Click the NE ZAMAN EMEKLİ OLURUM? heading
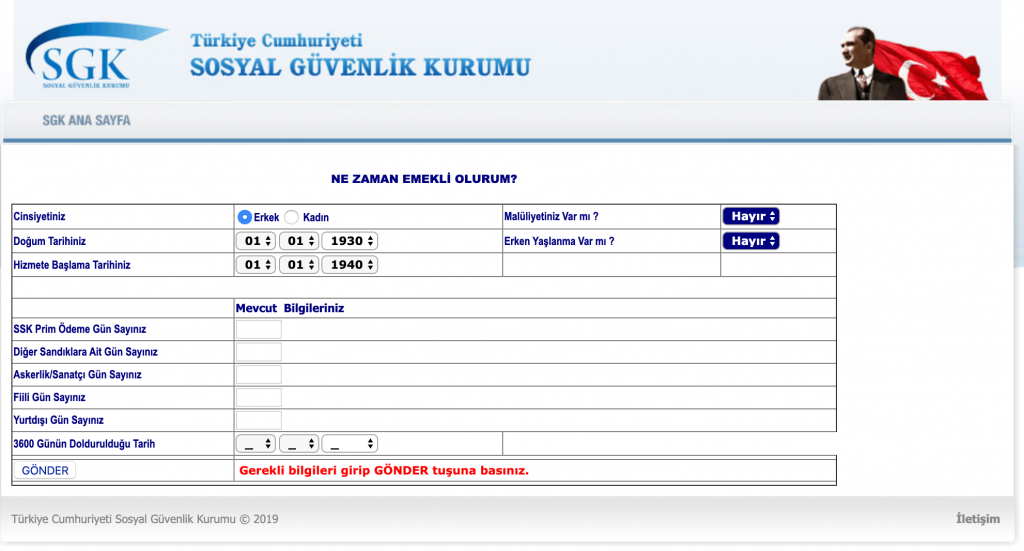 click(x=424, y=179)
